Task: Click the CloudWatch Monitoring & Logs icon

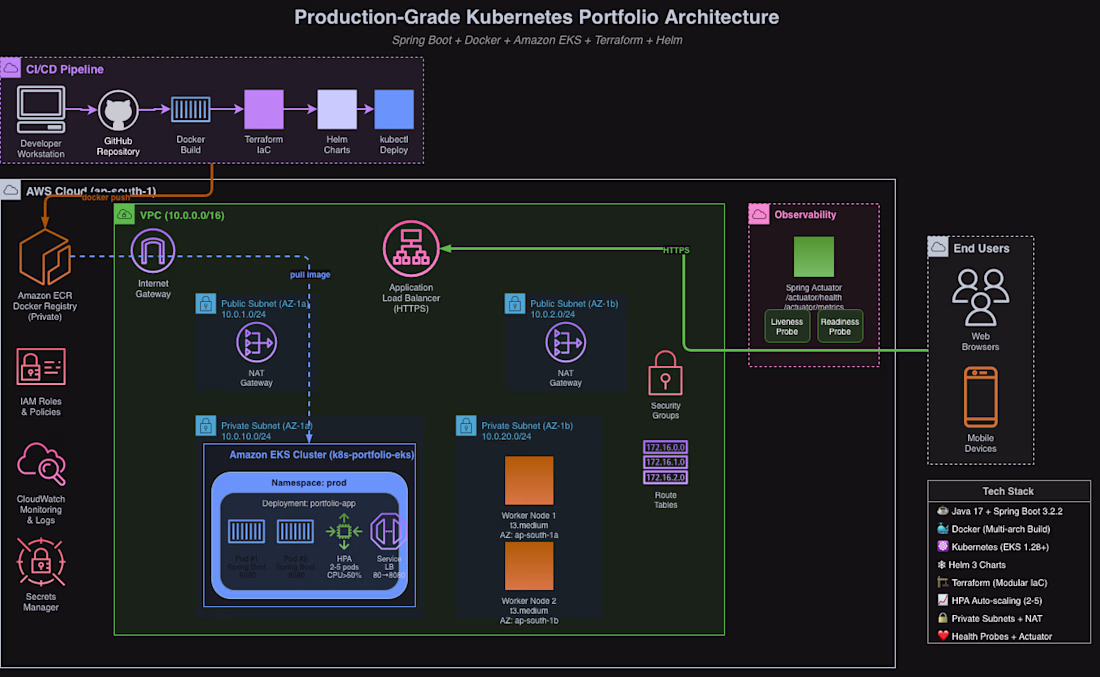Action: pos(41,464)
